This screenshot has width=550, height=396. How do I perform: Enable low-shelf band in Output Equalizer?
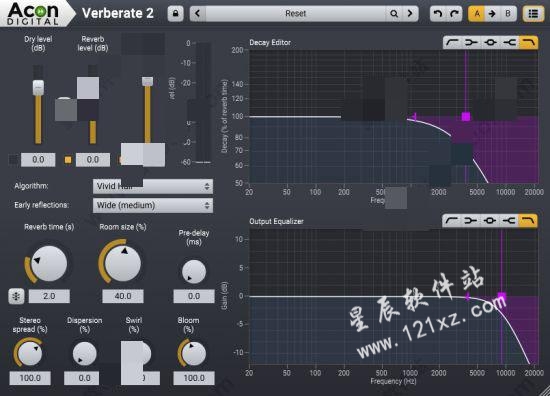[x=471, y=221]
